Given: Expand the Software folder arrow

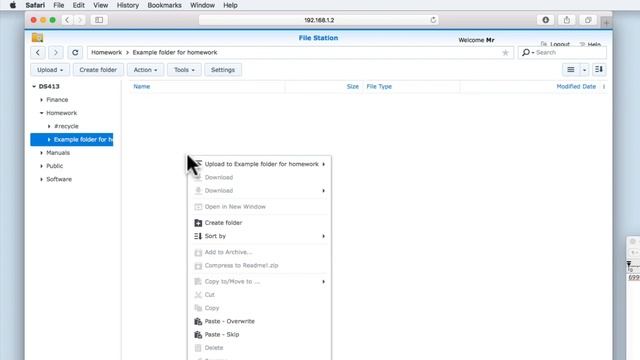Looking at the screenshot, I should (x=41, y=179).
